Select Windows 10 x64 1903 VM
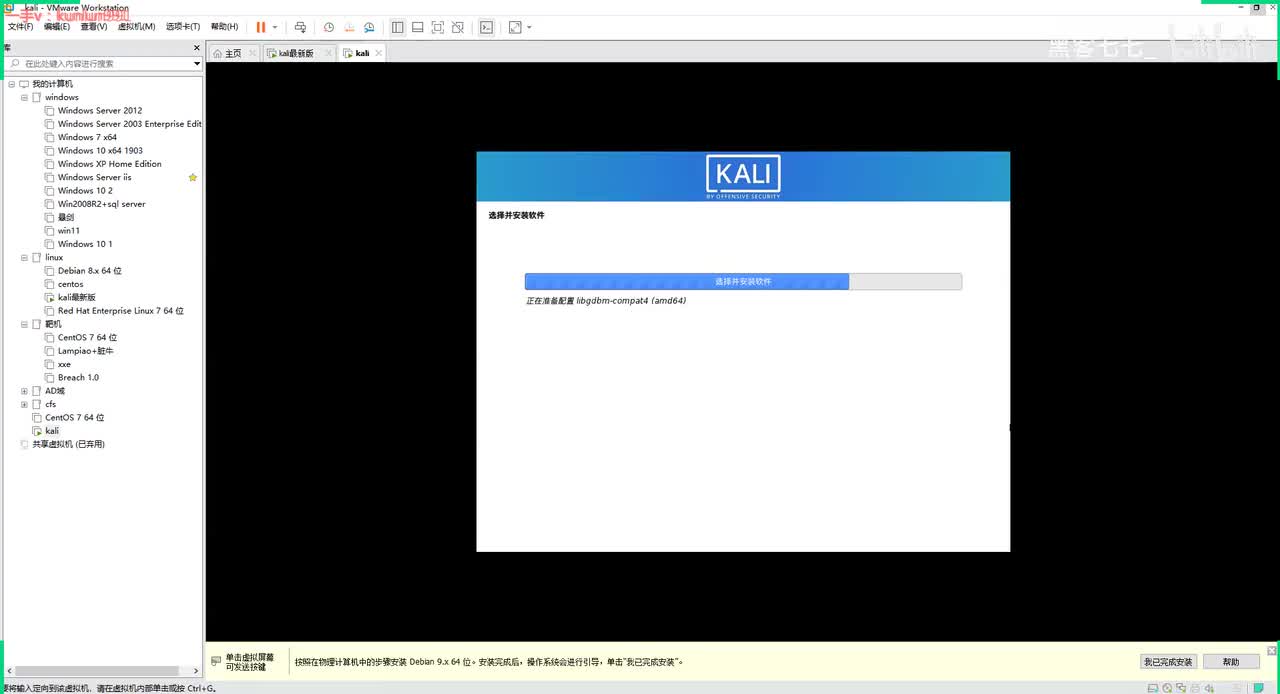1280x694 pixels. click(99, 151)
